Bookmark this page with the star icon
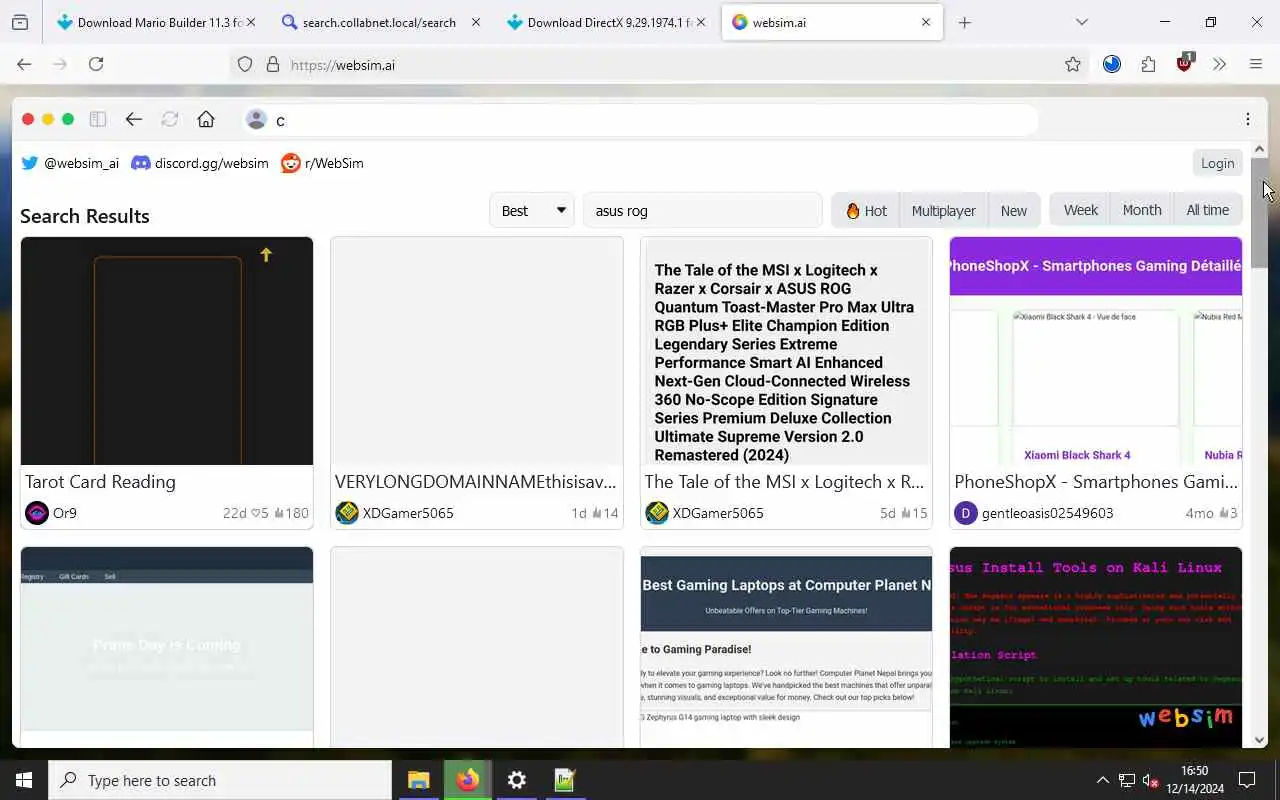 (1073, 64)
